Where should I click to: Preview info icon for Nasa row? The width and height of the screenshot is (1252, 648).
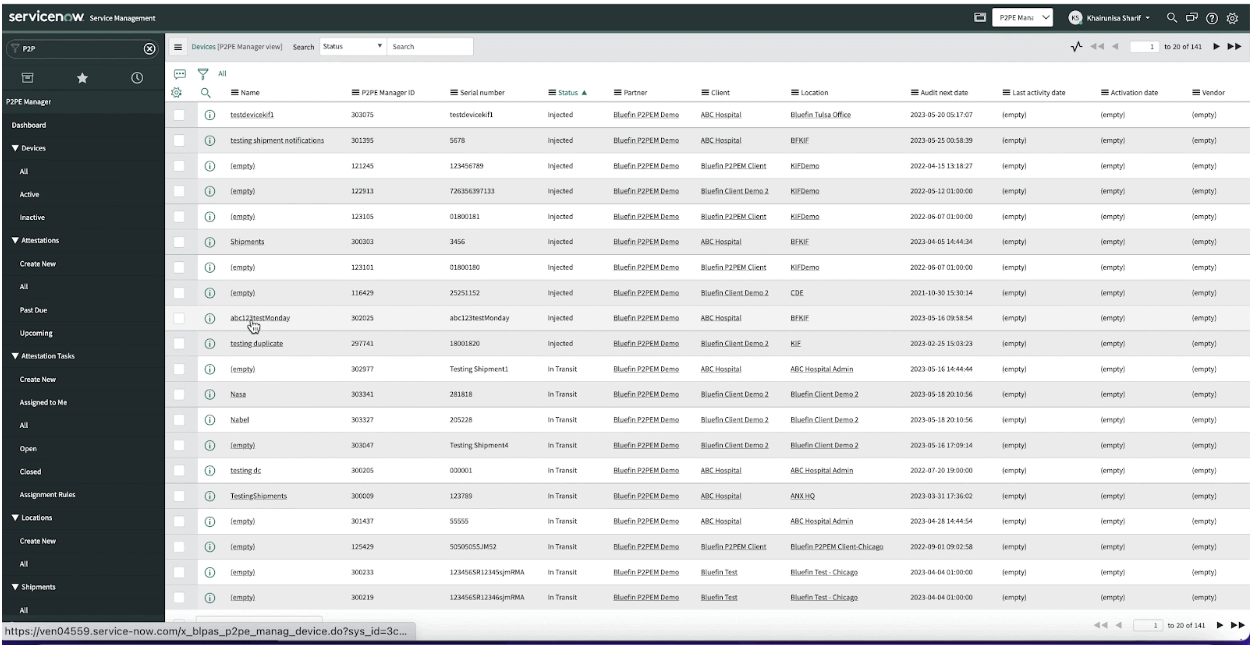point(210,394)
